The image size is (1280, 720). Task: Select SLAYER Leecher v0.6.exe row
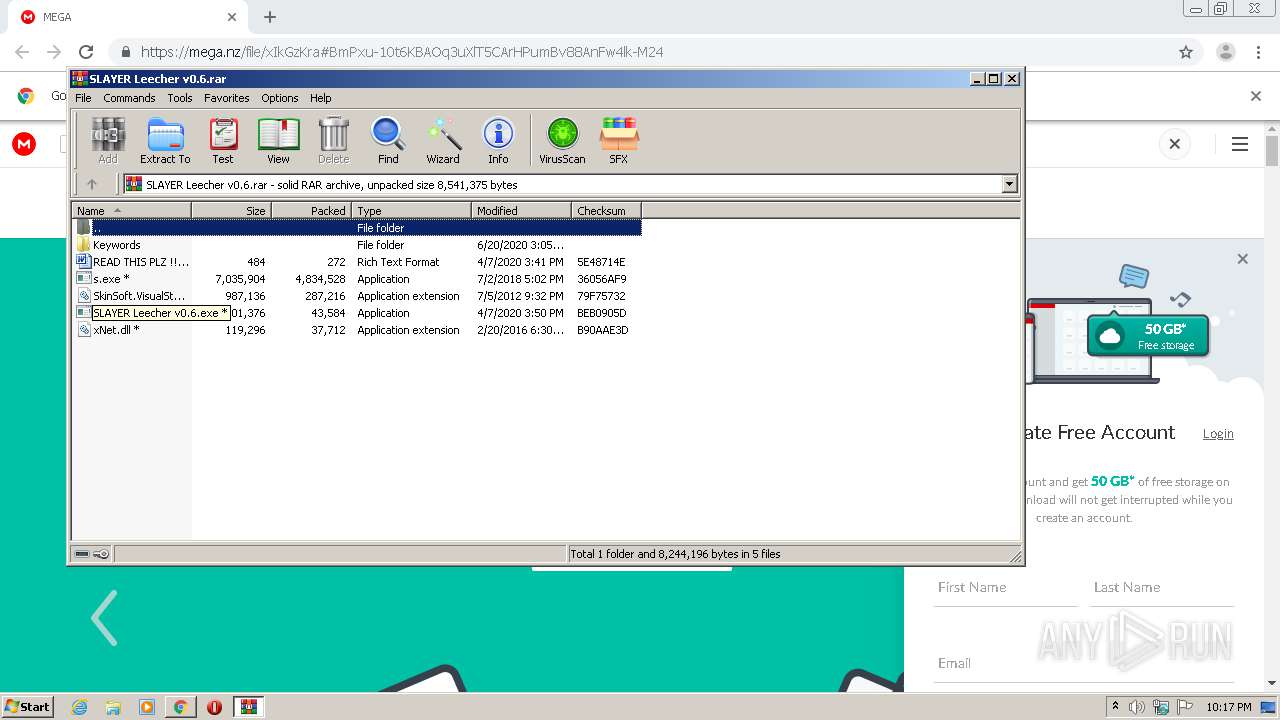click(x=357, y=313)
